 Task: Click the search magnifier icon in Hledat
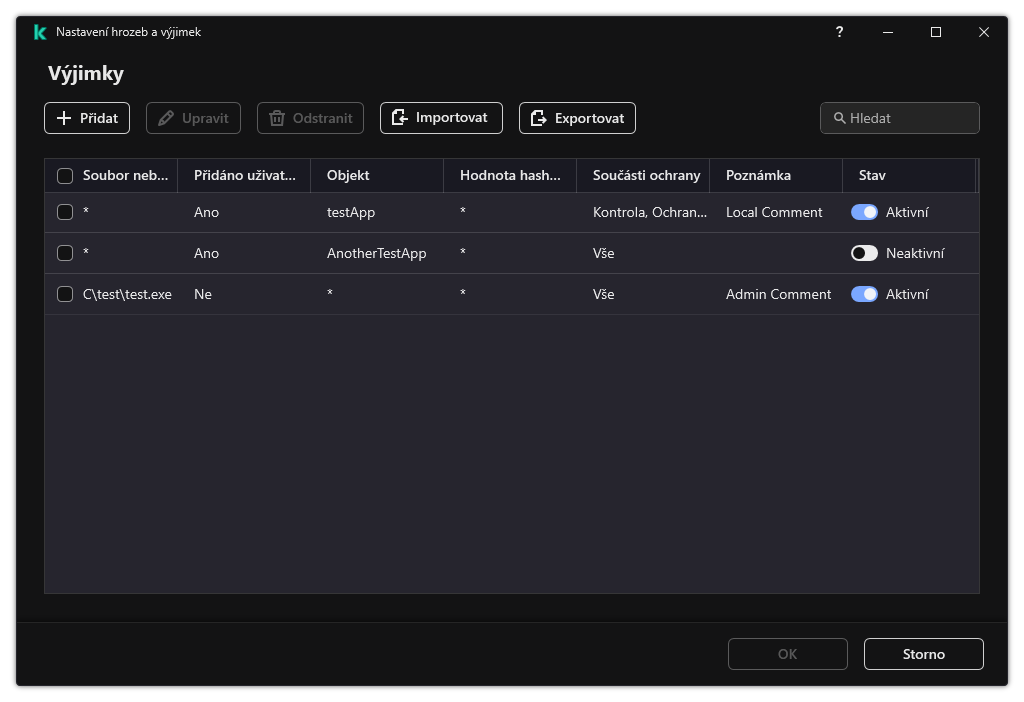pos(840,118)
